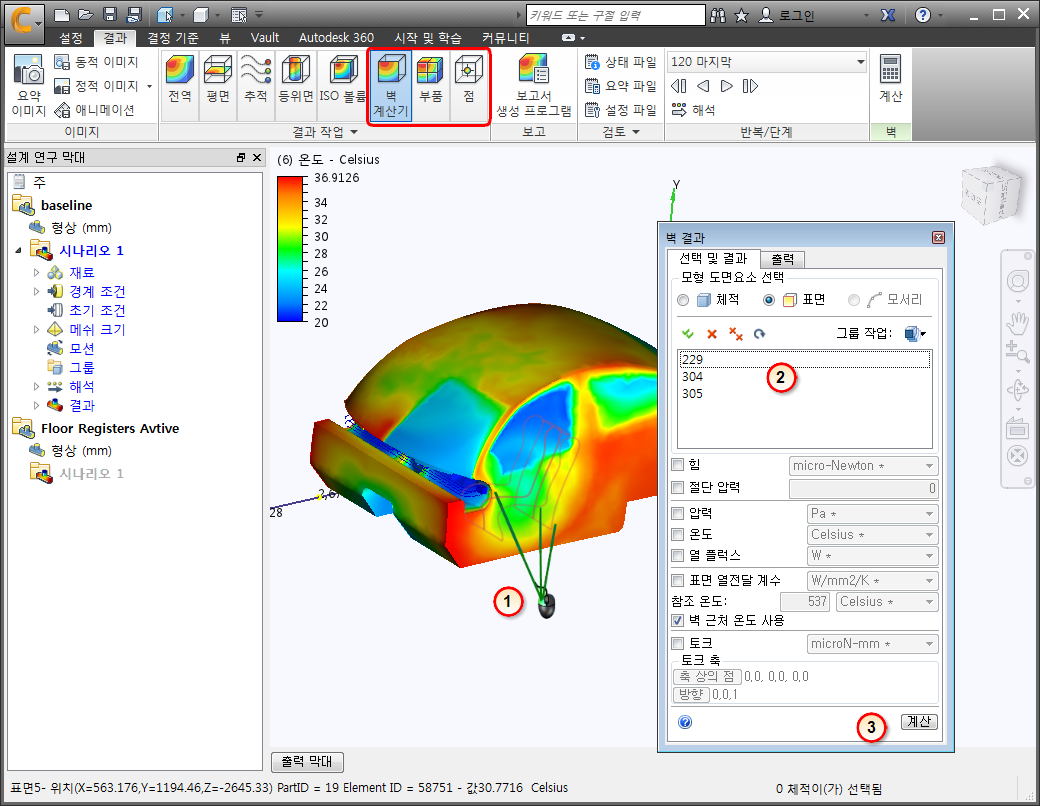Step forward one iteration
Image resolution: width=1040 pixels, height=806 pixels.
(x=727, y=86)
